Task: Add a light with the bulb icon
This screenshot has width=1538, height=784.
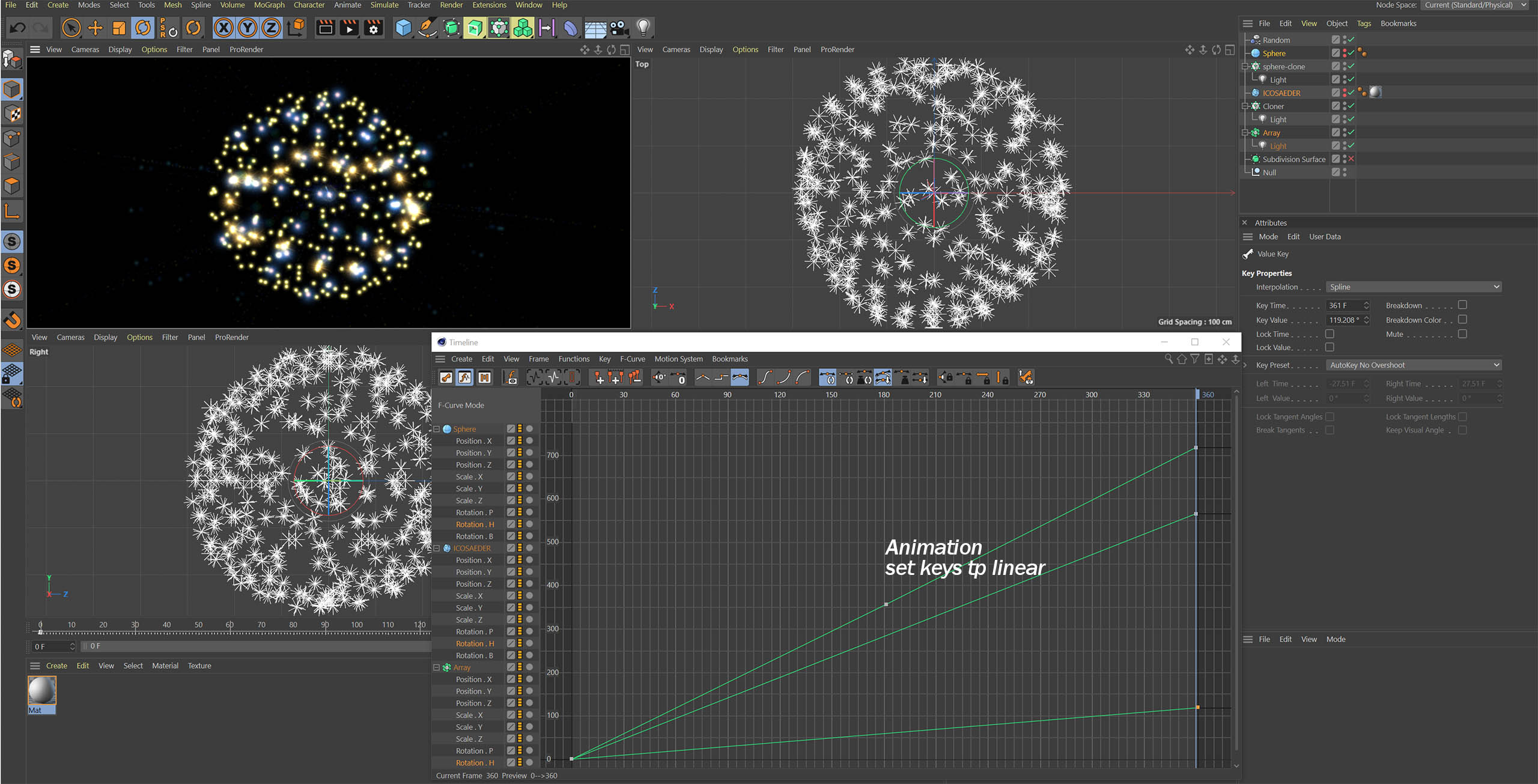Action: click(x=643, y=28)
